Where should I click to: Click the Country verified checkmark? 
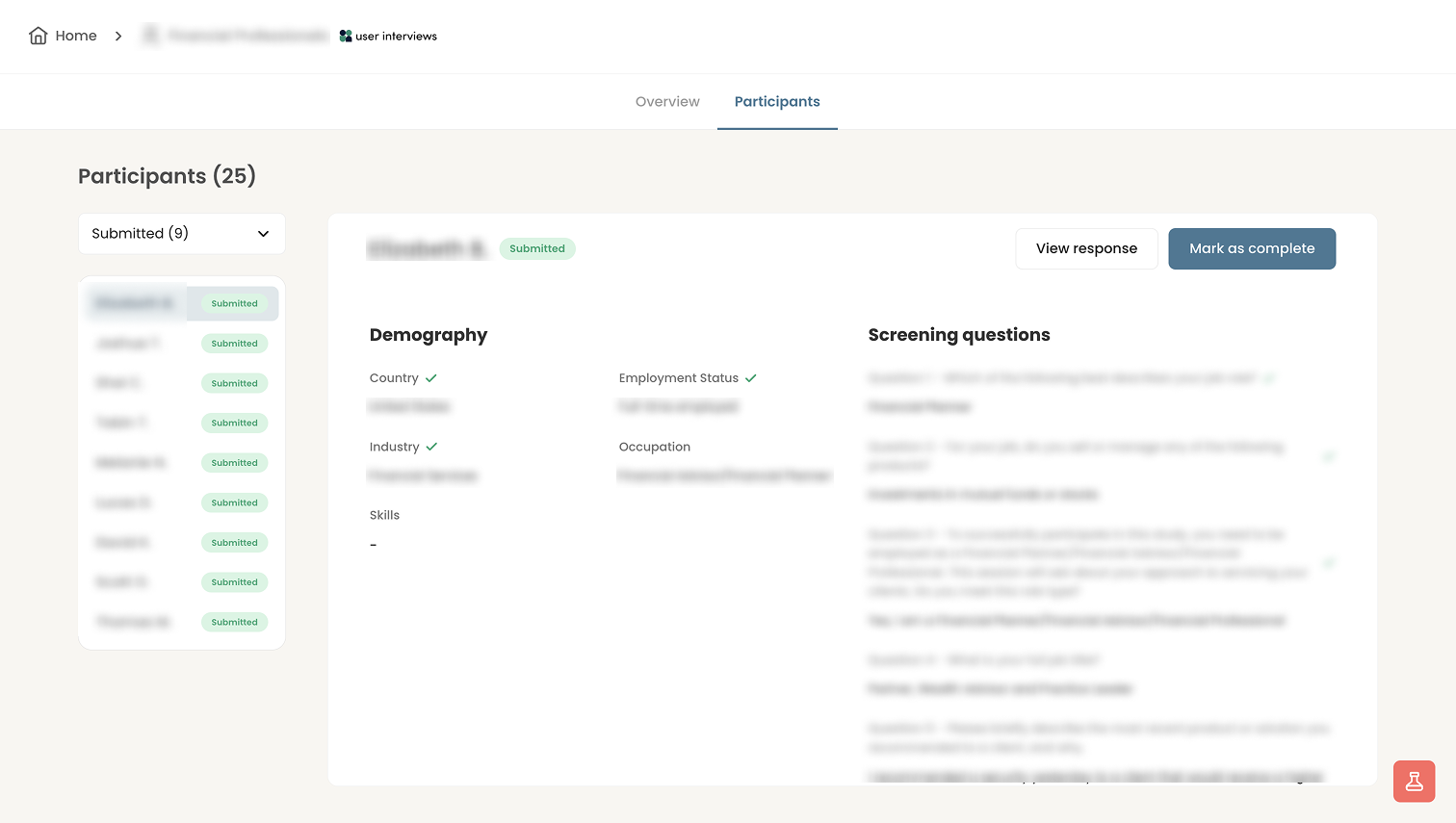coord(431,378)
